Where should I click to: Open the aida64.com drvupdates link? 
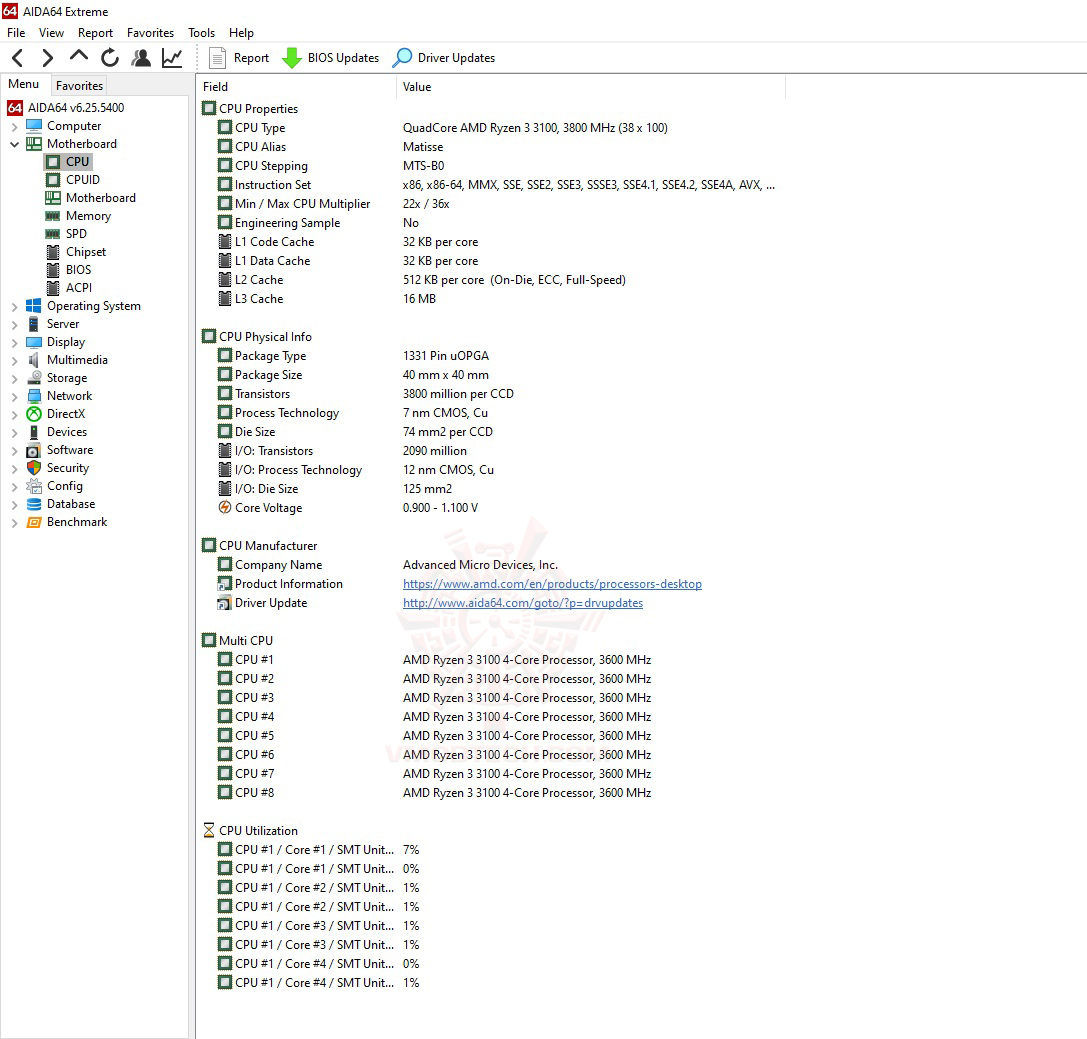[x=523, y=603]
